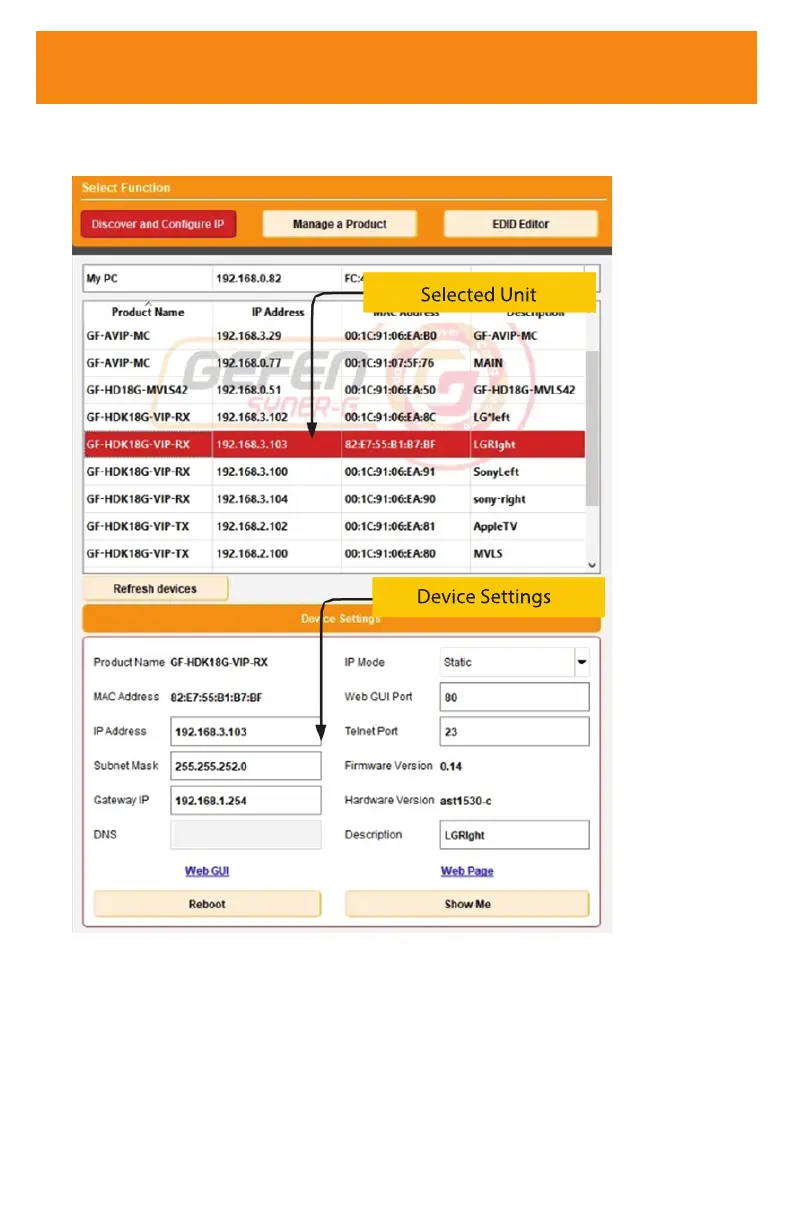The image size is (792, 1224).
Task: Click the IP Address input field
Action: pyautogui.click(x=245, y=731)
